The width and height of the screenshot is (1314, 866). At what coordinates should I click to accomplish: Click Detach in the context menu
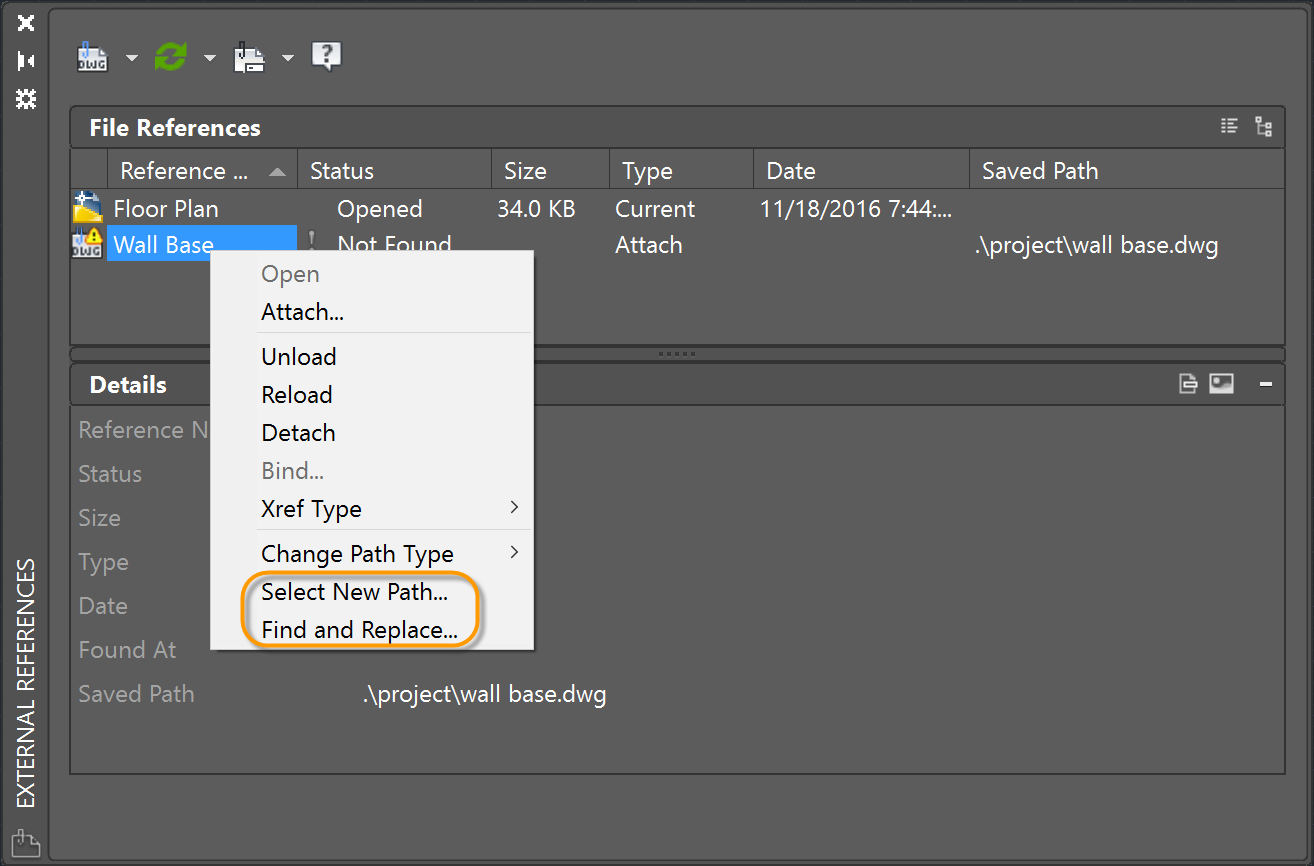tap(298, 433)
